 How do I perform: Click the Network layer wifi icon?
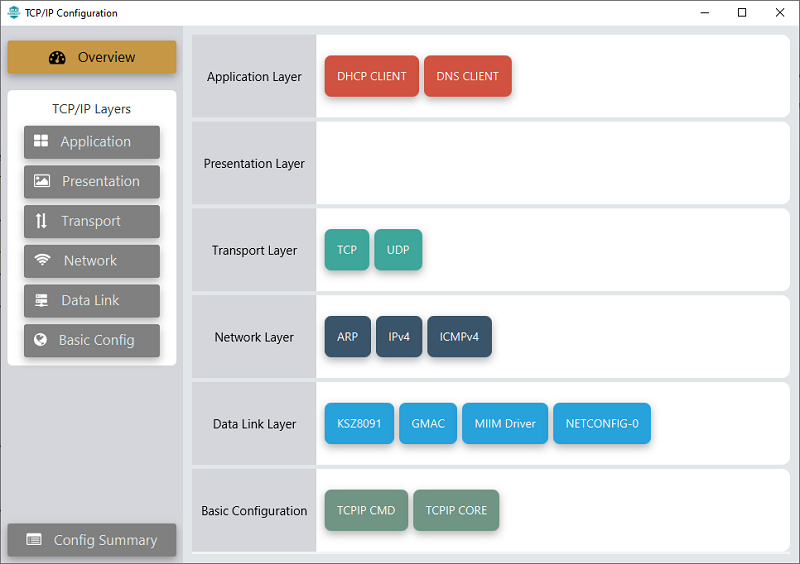[41, 260]
